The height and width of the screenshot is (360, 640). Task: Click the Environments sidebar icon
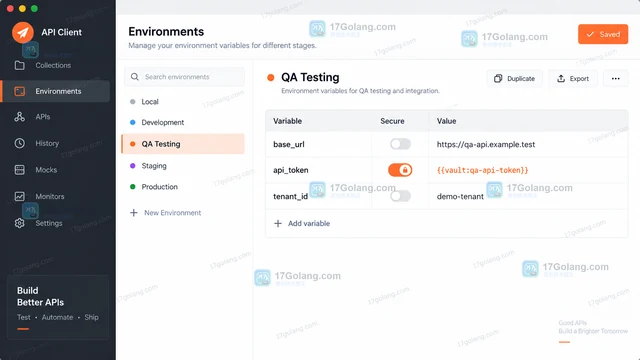pyautogui.click(x=20, y=91)
